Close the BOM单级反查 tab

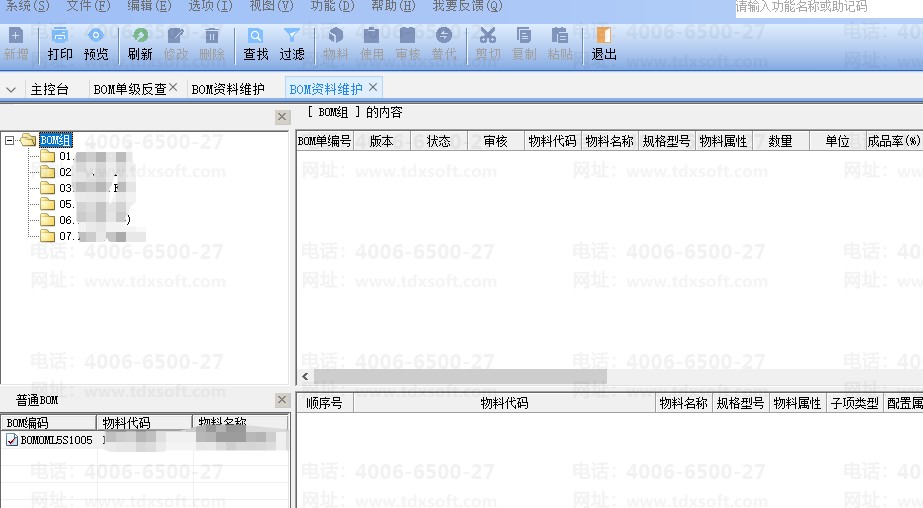point(173,88)
